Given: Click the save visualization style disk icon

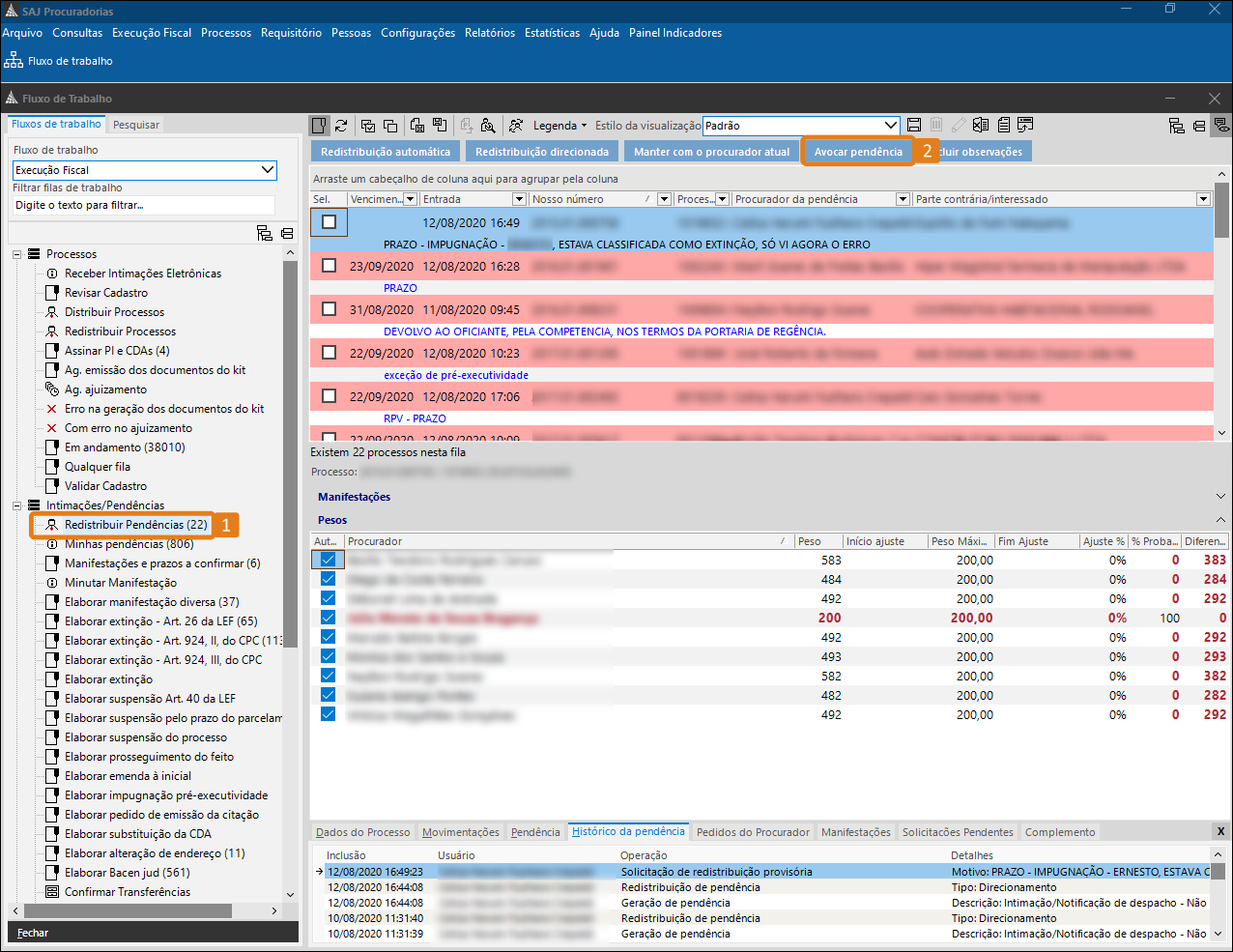Looking at the screenshot, I should [914, 126].
